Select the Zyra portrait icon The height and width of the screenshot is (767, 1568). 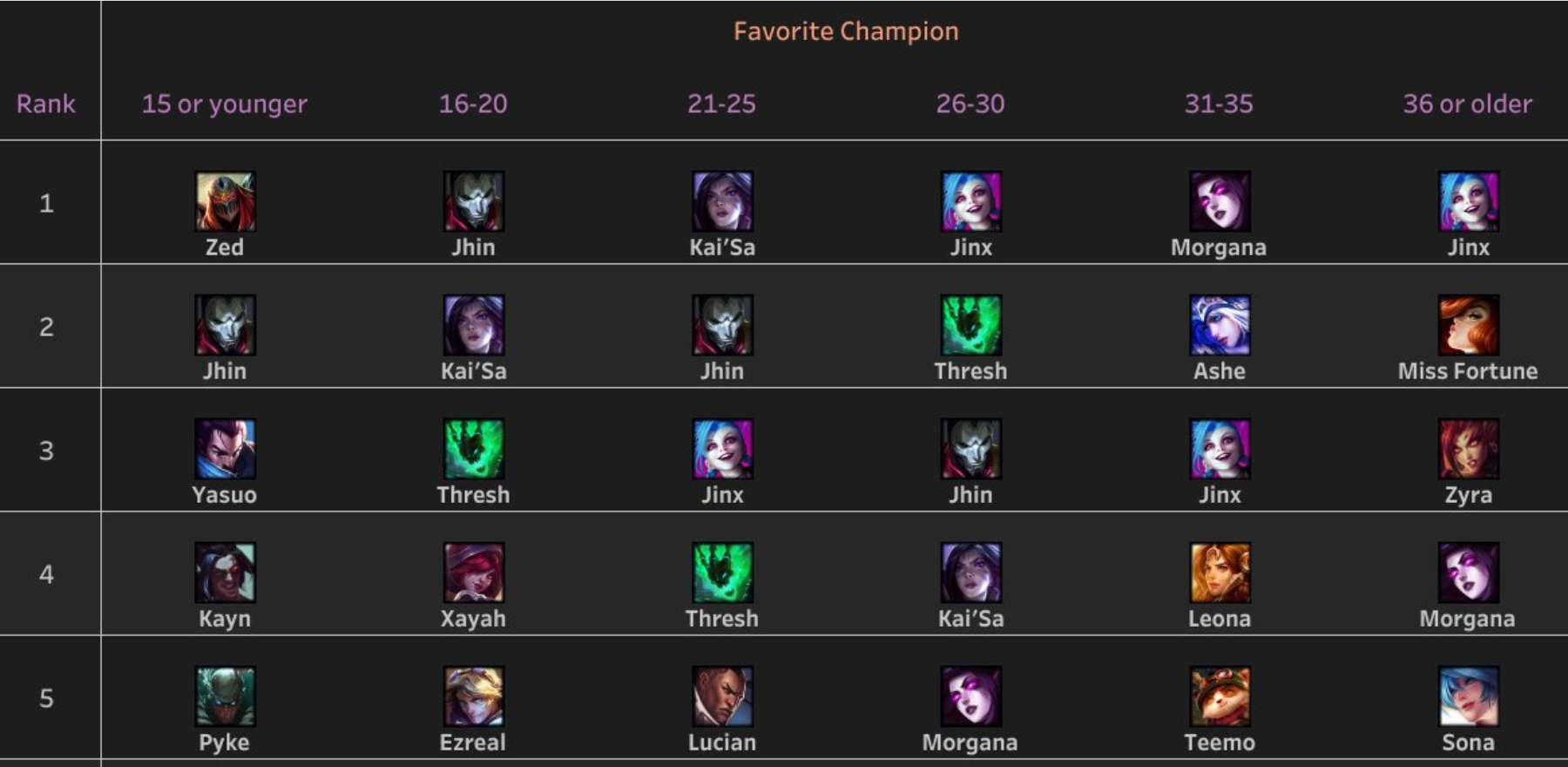(1469, 449)
